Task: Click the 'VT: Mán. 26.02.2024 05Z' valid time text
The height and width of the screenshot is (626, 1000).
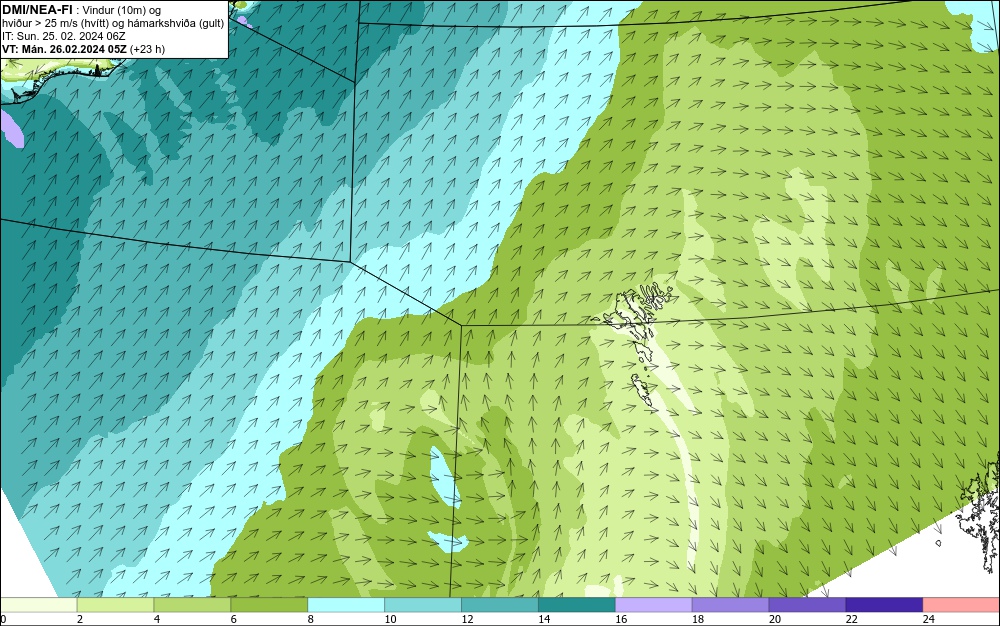Action: [x=64, y=49]
